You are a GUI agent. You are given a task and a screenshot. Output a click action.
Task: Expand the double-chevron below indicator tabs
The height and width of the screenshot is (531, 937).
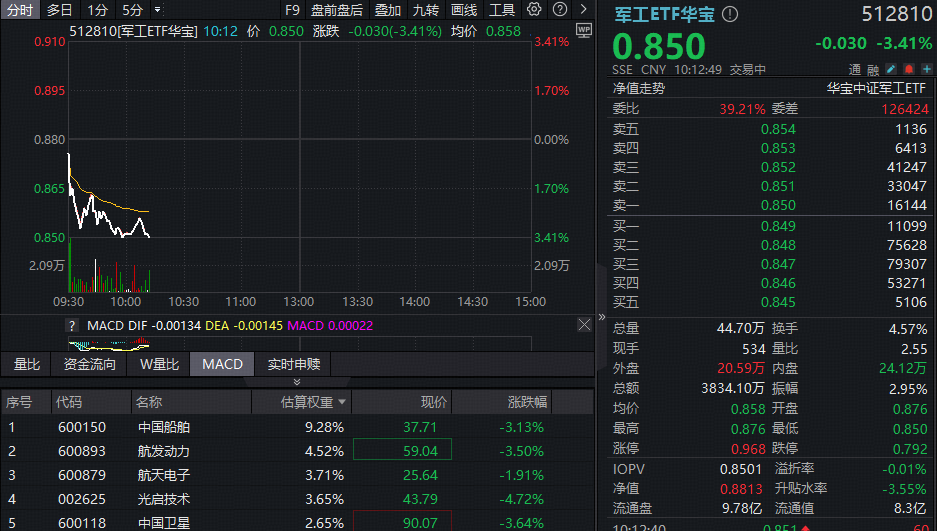(296, 382)
